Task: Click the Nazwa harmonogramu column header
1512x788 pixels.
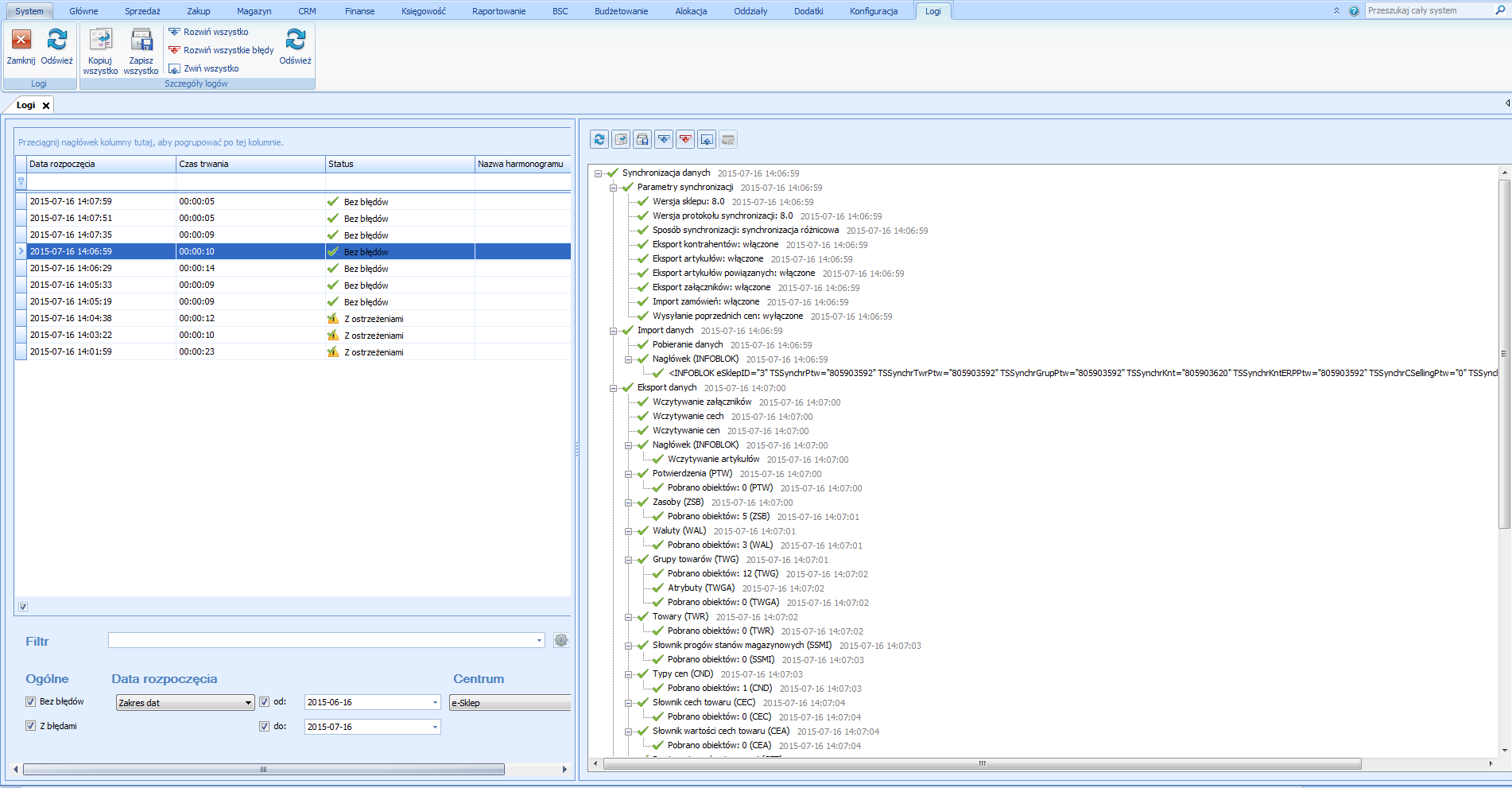Action: point(522,164)
